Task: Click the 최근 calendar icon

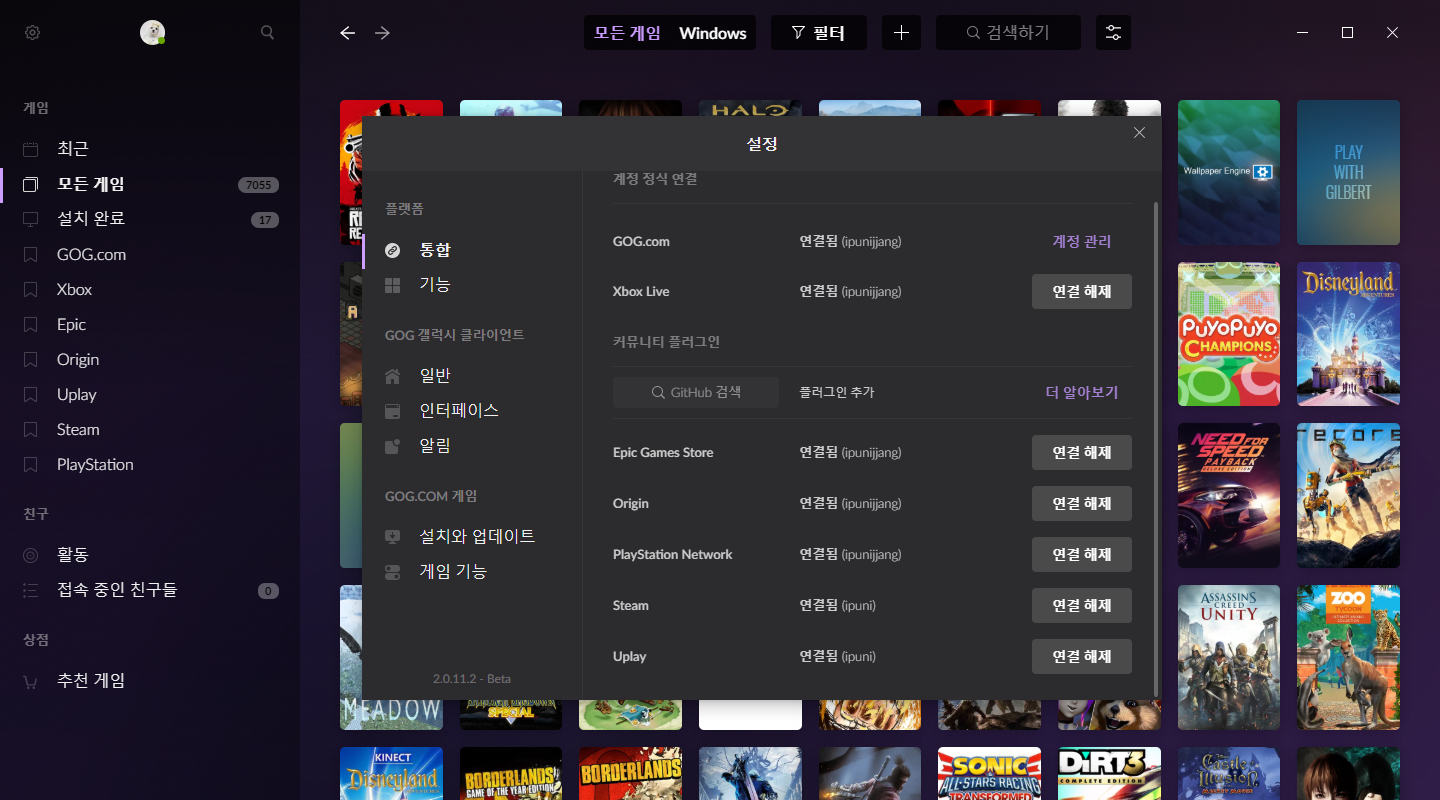Action: tap(31, 149)
